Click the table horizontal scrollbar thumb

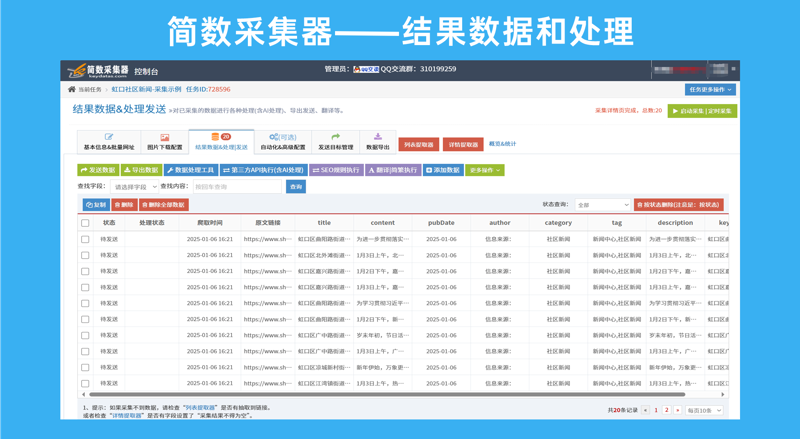(387, 395)
